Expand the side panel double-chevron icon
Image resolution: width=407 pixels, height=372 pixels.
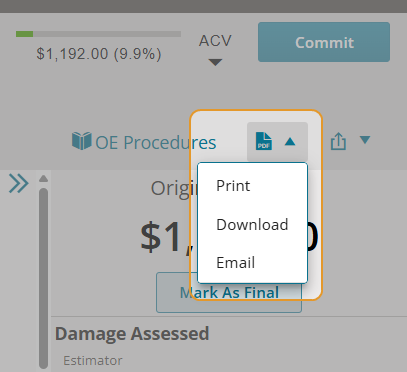[19, 183]
